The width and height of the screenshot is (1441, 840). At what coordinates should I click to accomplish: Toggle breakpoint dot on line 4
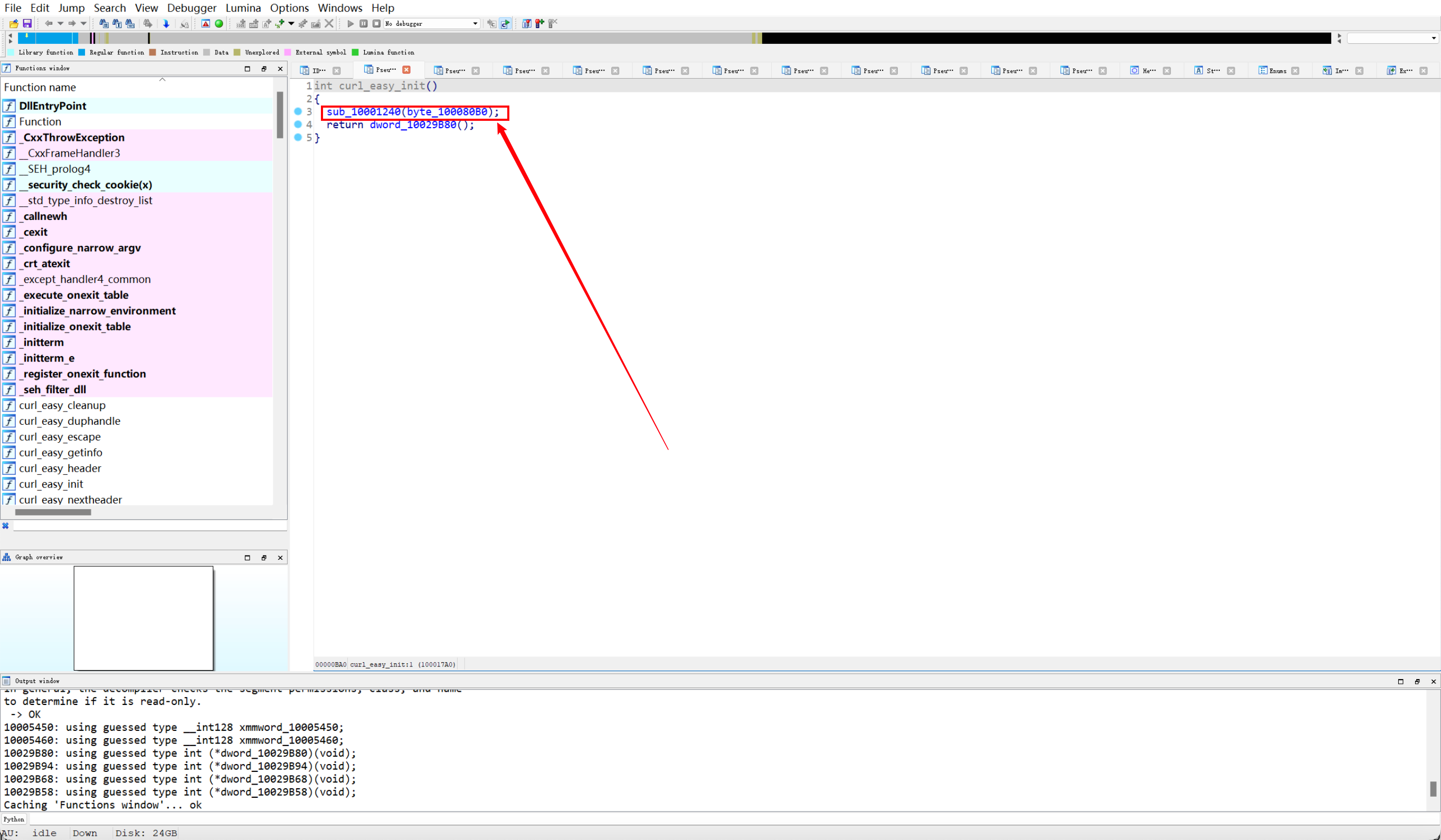point(298,125)
